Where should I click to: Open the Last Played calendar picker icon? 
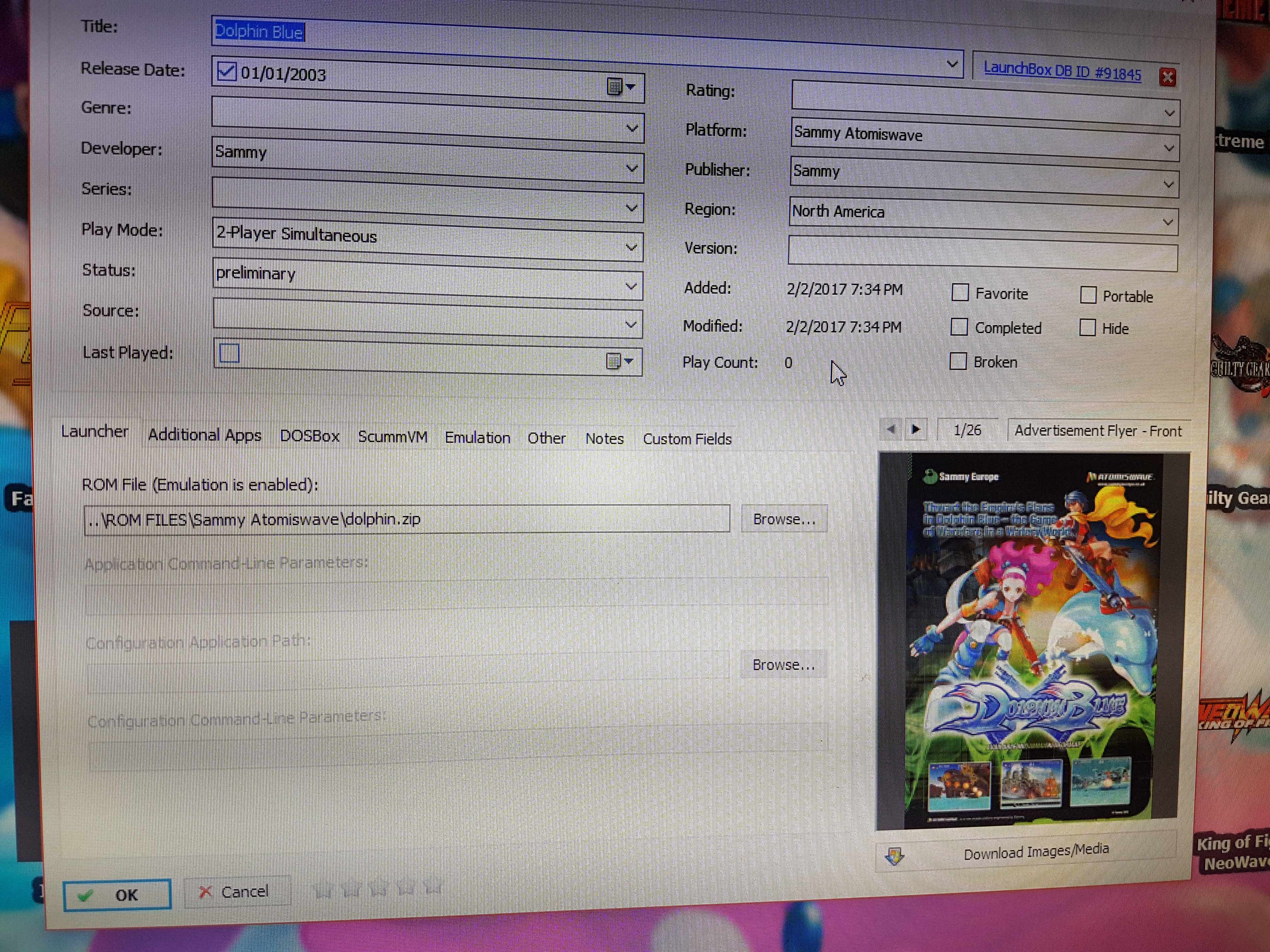click(620, 361)
